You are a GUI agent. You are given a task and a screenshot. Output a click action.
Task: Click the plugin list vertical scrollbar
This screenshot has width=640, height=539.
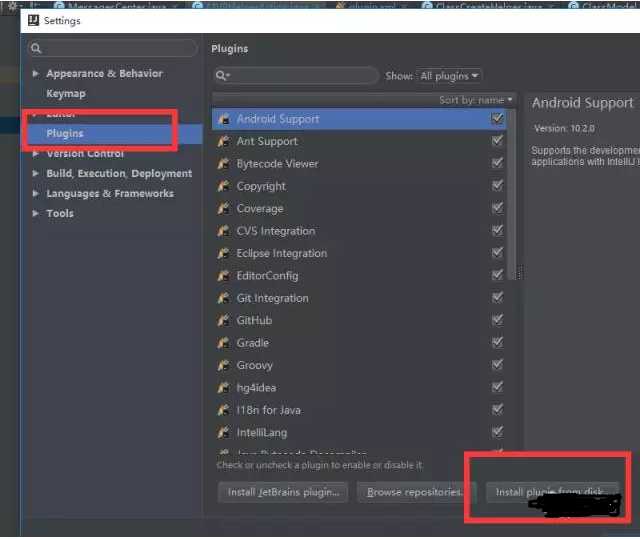tap(512, 194)
